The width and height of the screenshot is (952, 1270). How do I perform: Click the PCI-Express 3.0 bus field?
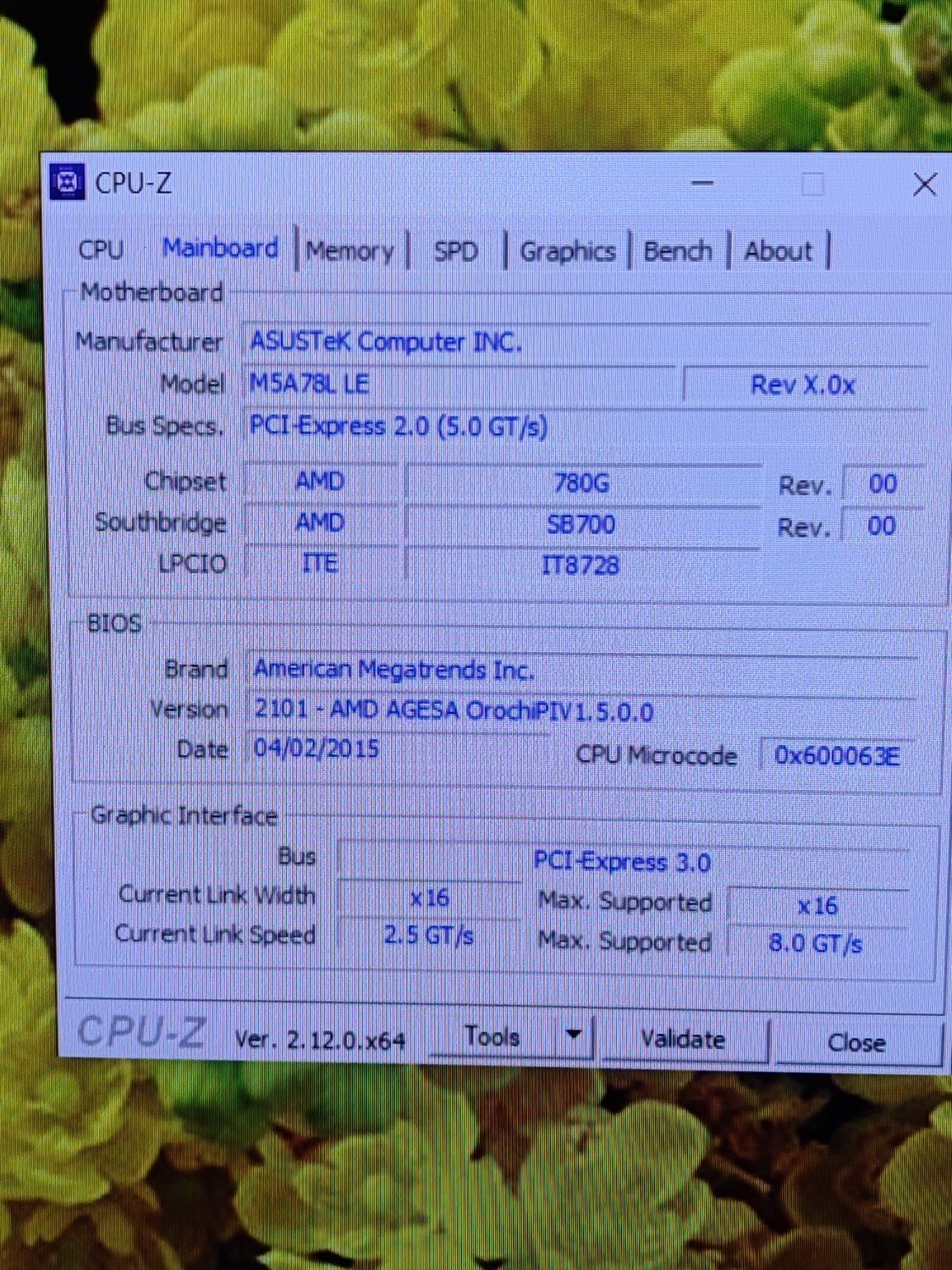[x=623, y=862]
